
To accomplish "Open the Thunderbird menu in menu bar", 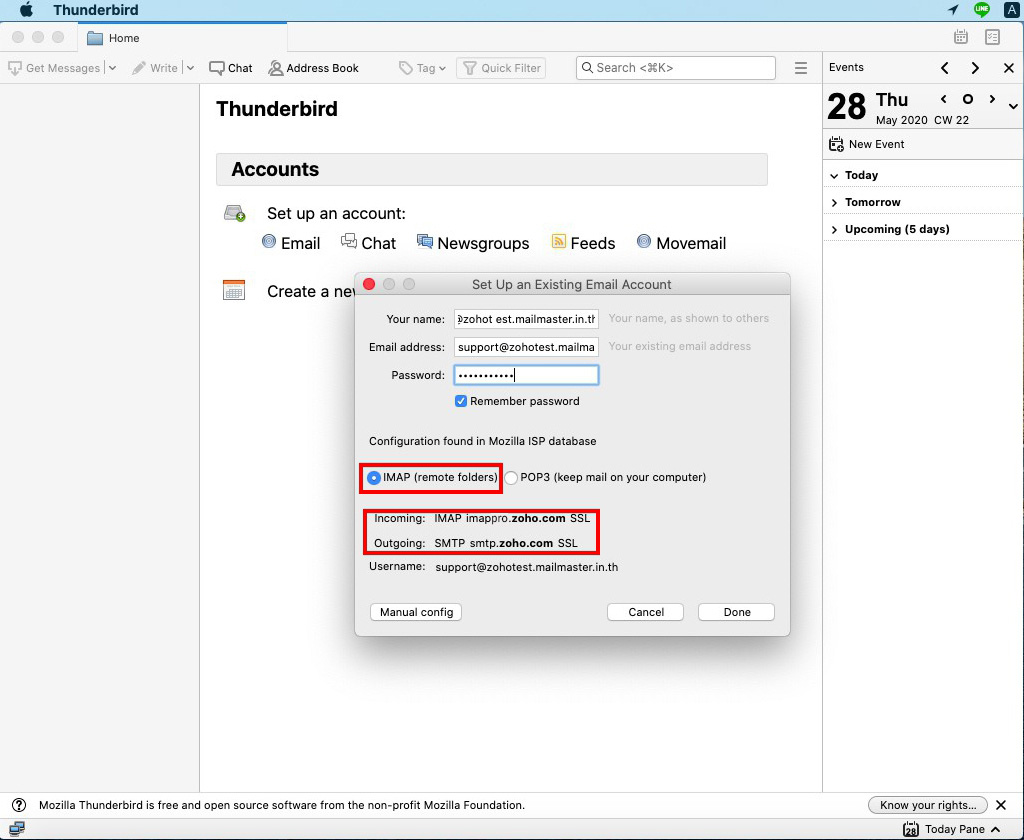I will tap(95, 10).
